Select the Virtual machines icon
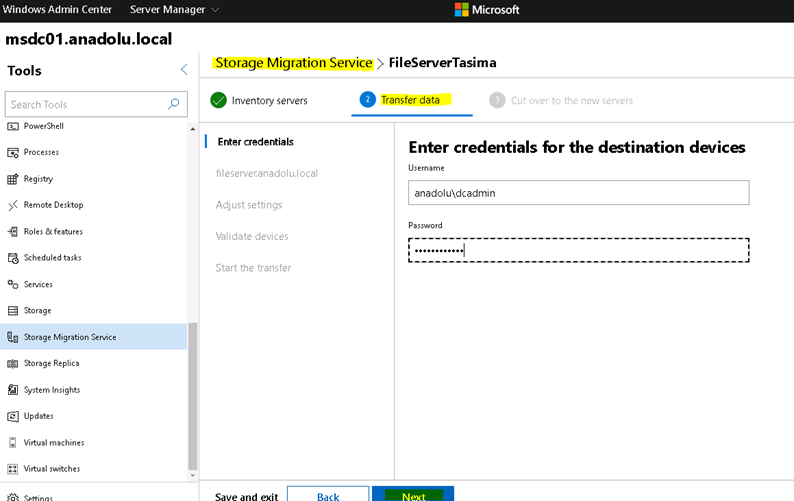 point(13,443)
